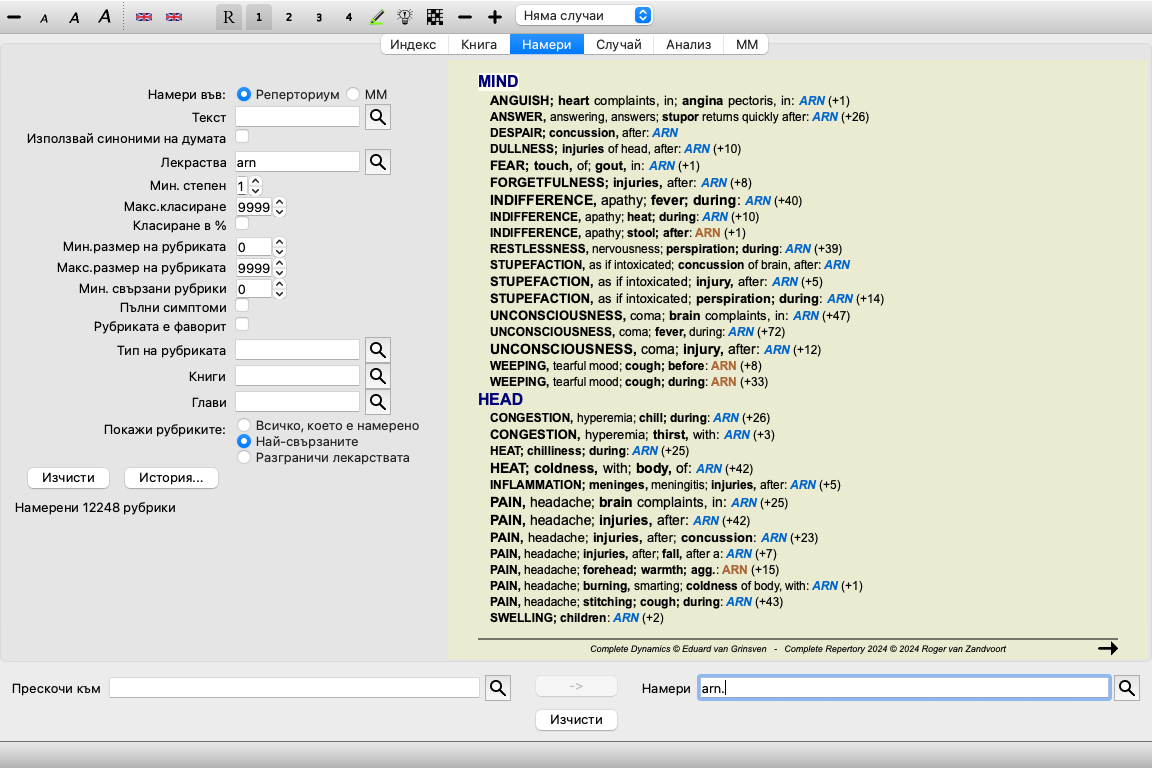This screenshot has height=768, width=1152.
Task: Enable the Пълни симптоми checkbox
Action: [x=242, y=305]
